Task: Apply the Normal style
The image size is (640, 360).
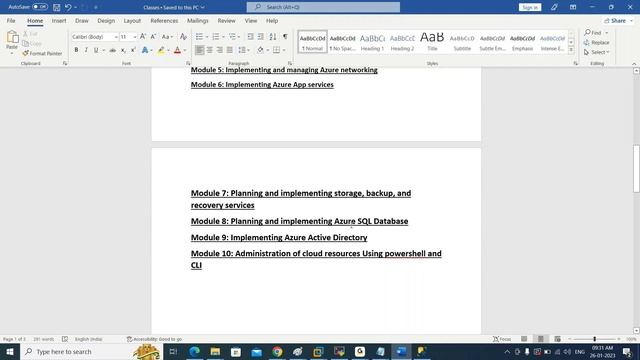Action: pyautogui.click(x=313, y=42)
